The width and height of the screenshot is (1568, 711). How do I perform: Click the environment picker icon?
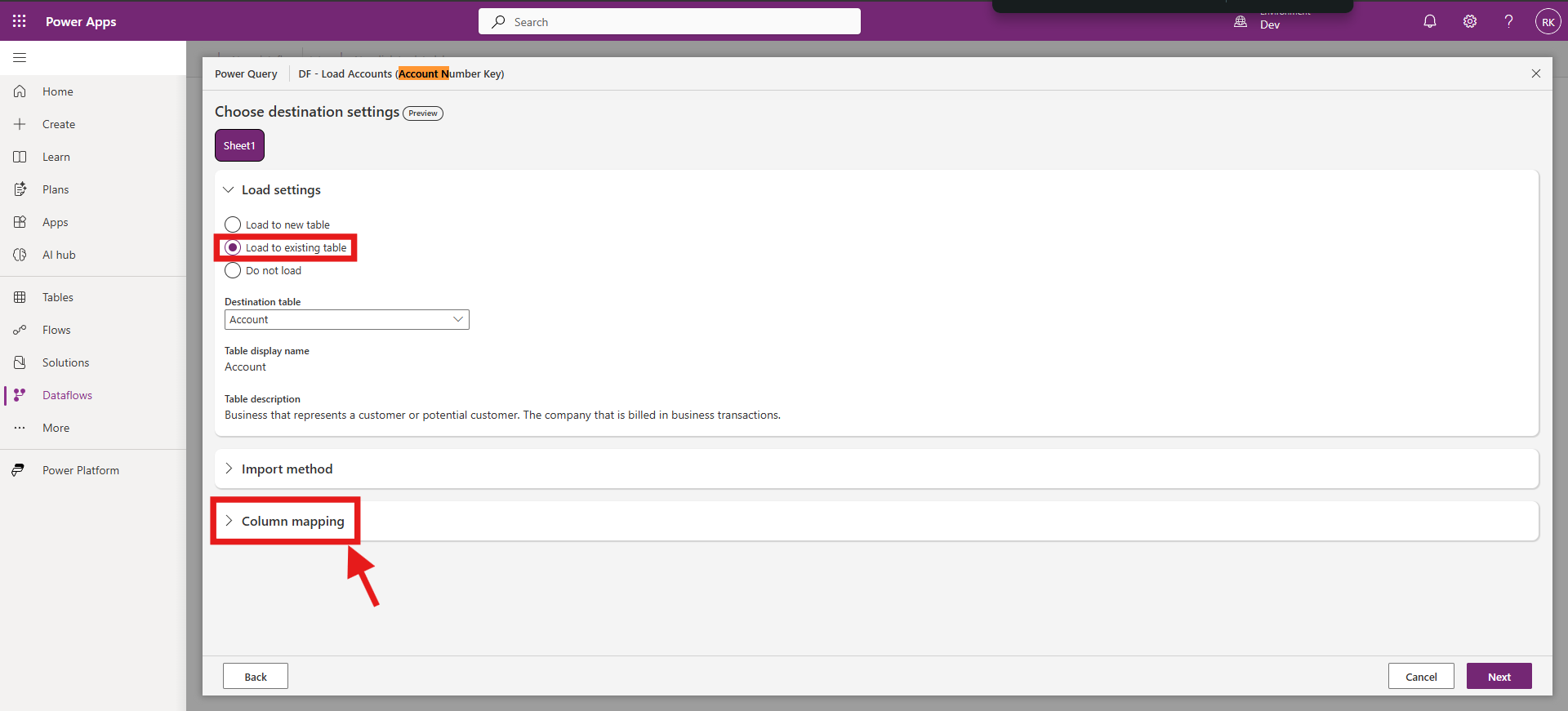pyautogui.click(x=1241, y=22)
